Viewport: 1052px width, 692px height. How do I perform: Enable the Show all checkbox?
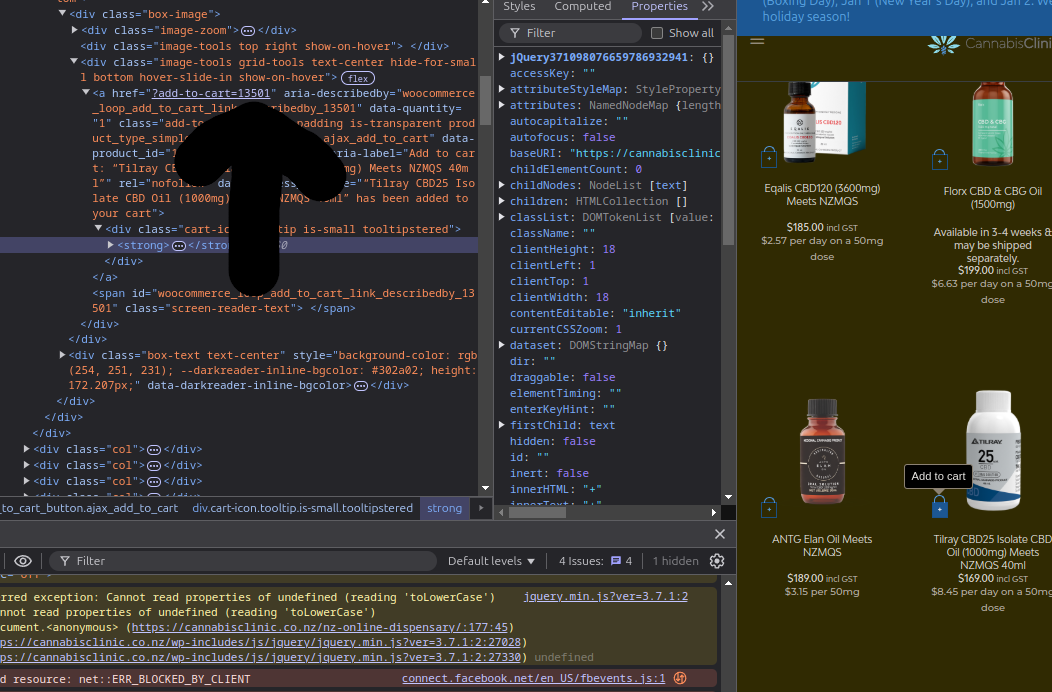[x=657, y=33]
